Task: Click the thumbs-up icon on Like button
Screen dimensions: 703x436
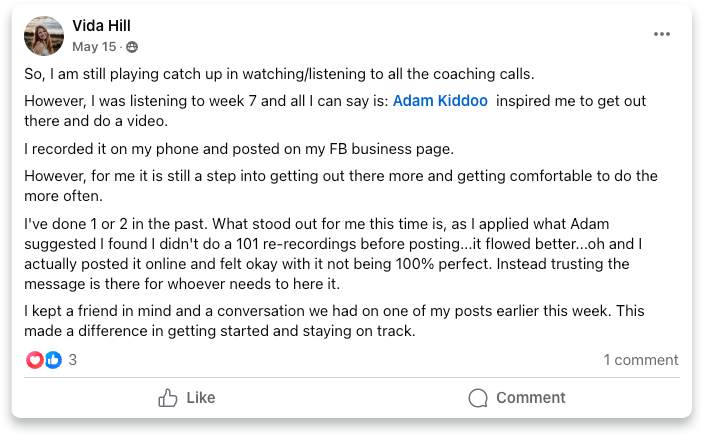Action: pyautogui.click(x=168, y=398)
